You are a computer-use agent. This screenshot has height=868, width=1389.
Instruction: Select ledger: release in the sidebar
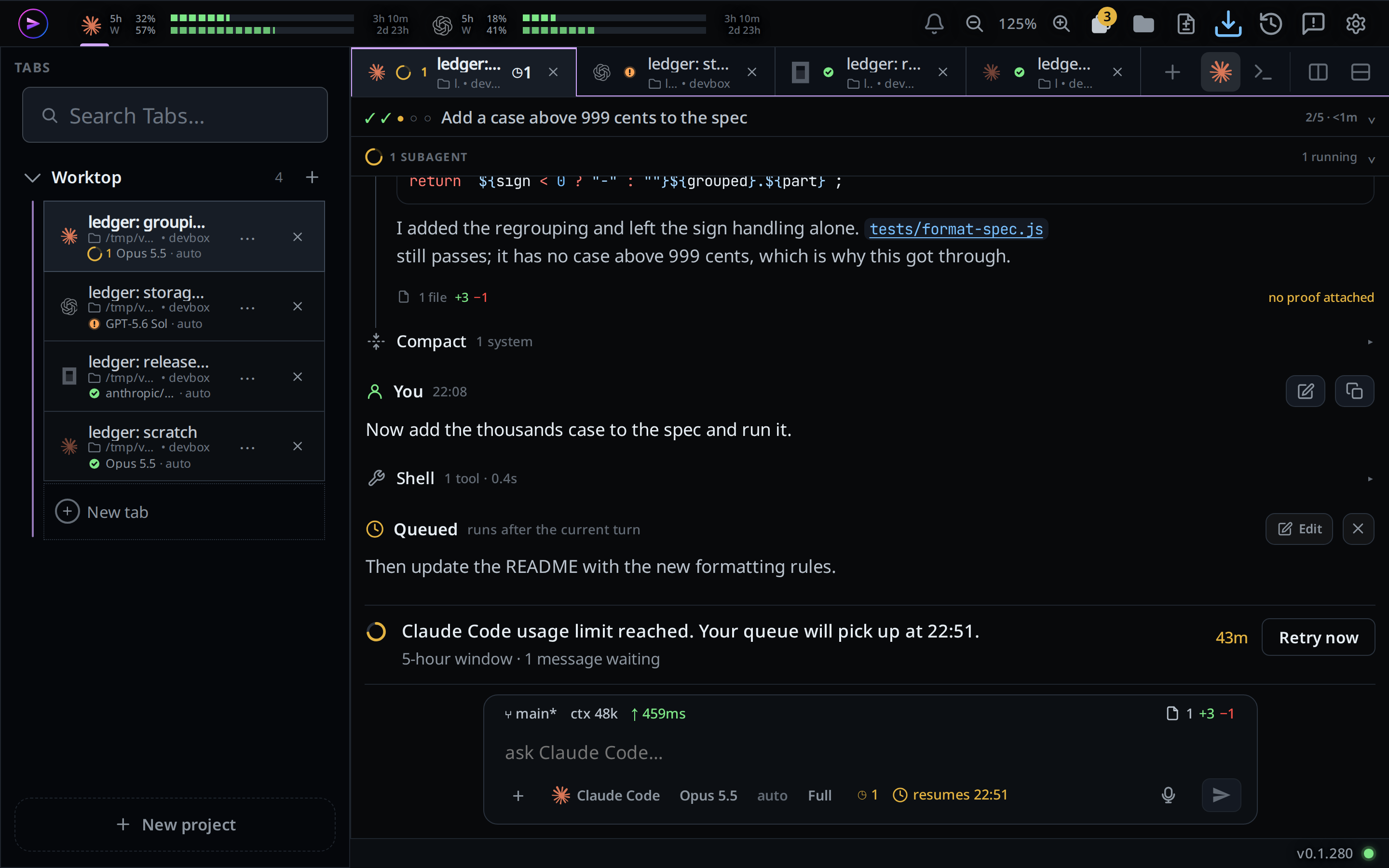[184, 377]
